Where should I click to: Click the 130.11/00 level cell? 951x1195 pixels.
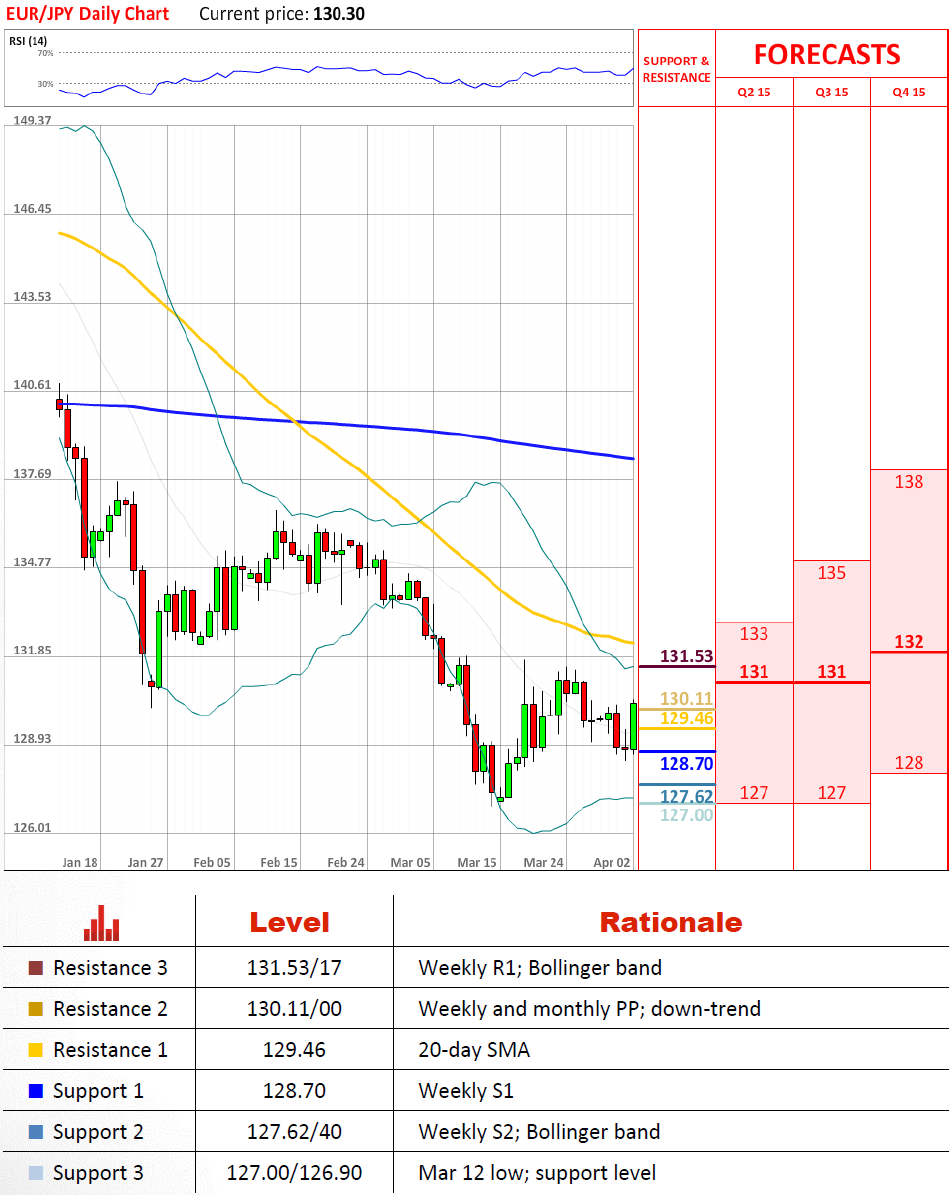click(x=294, y=1009)
